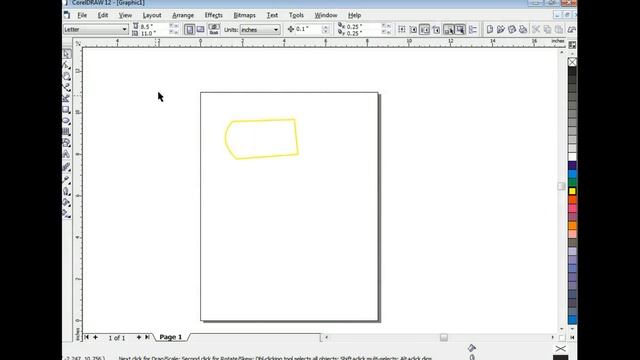
Task: Click the Open folder icon in toolbar
Action: pyautogui.click(x=501, y=29)
